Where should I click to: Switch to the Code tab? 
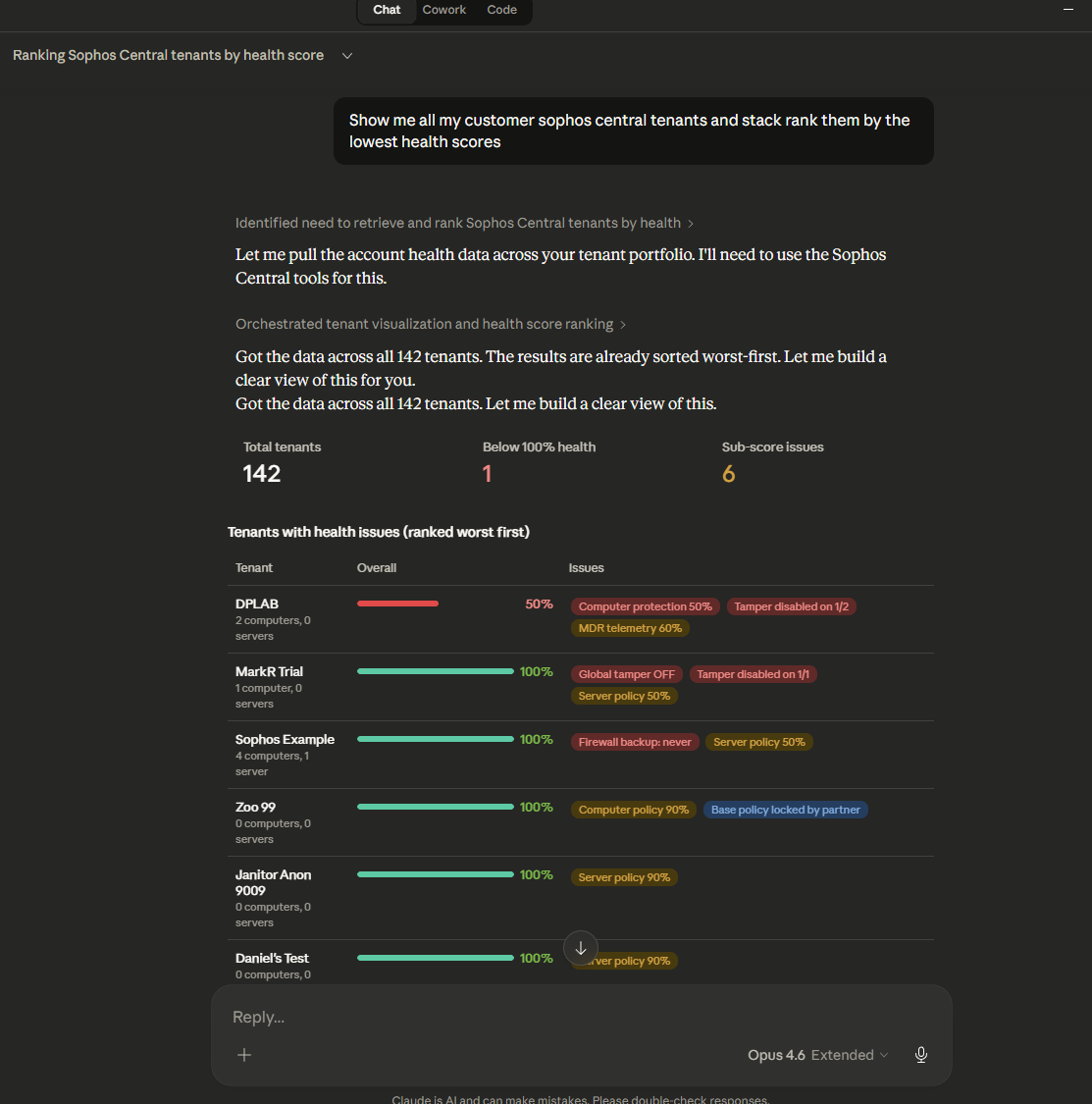pyautogui.click(x=502, y=10)
